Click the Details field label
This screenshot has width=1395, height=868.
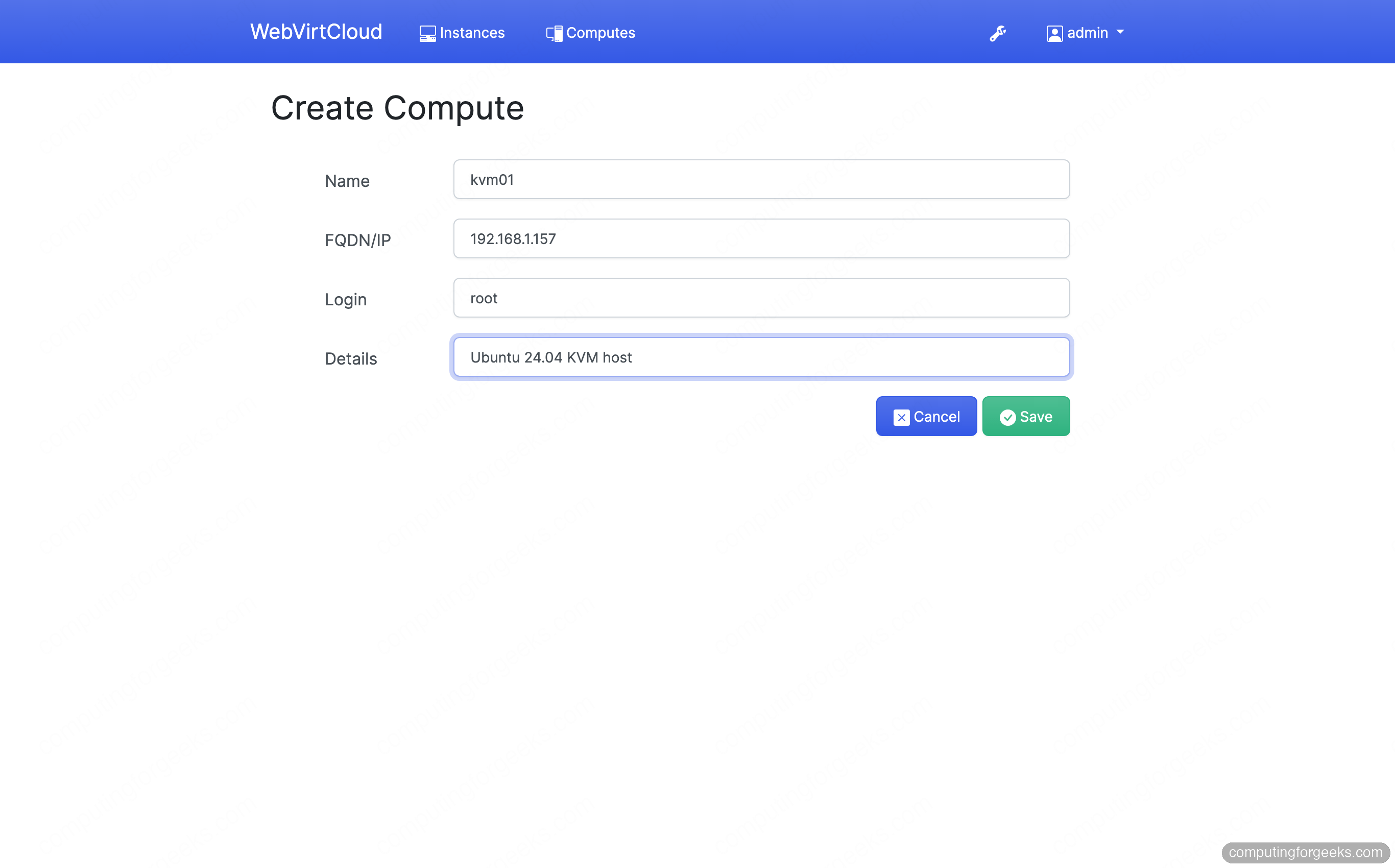[351, 359]
